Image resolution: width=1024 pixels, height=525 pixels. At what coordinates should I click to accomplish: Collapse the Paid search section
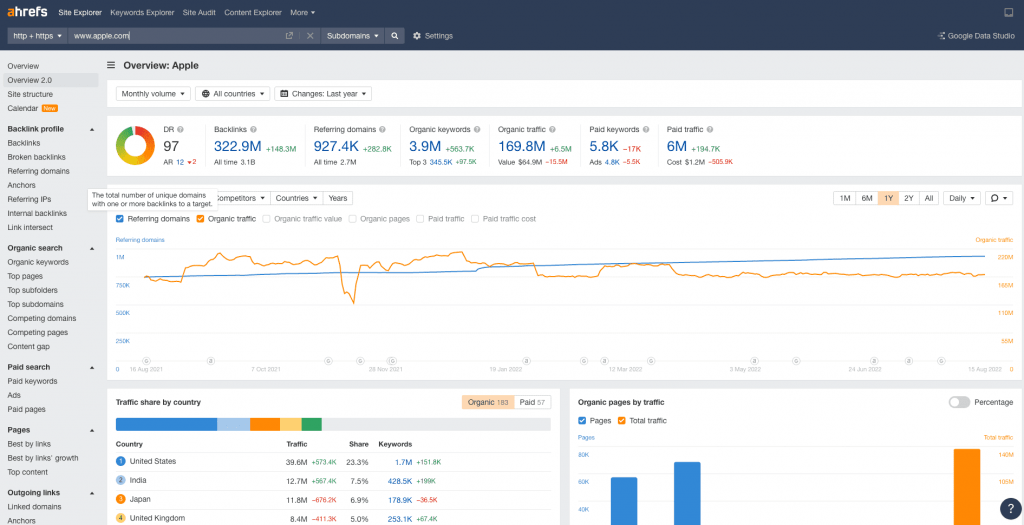91,367
